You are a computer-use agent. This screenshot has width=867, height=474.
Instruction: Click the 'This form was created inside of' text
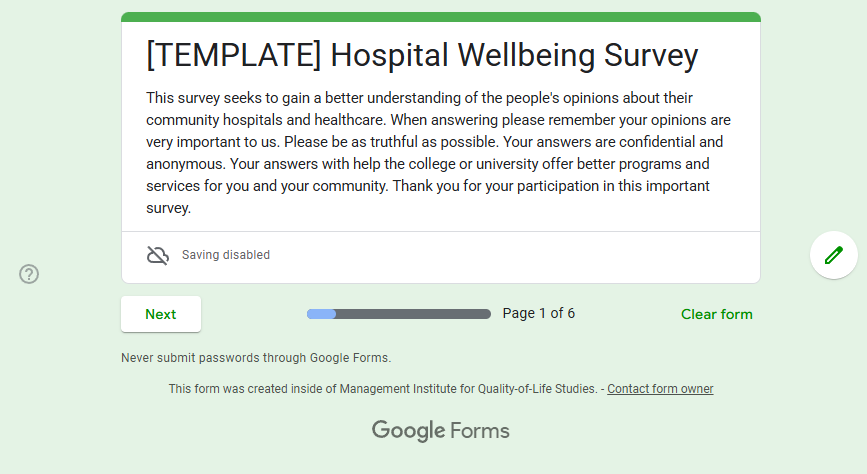pyautogui.click(x=253, y=389)
